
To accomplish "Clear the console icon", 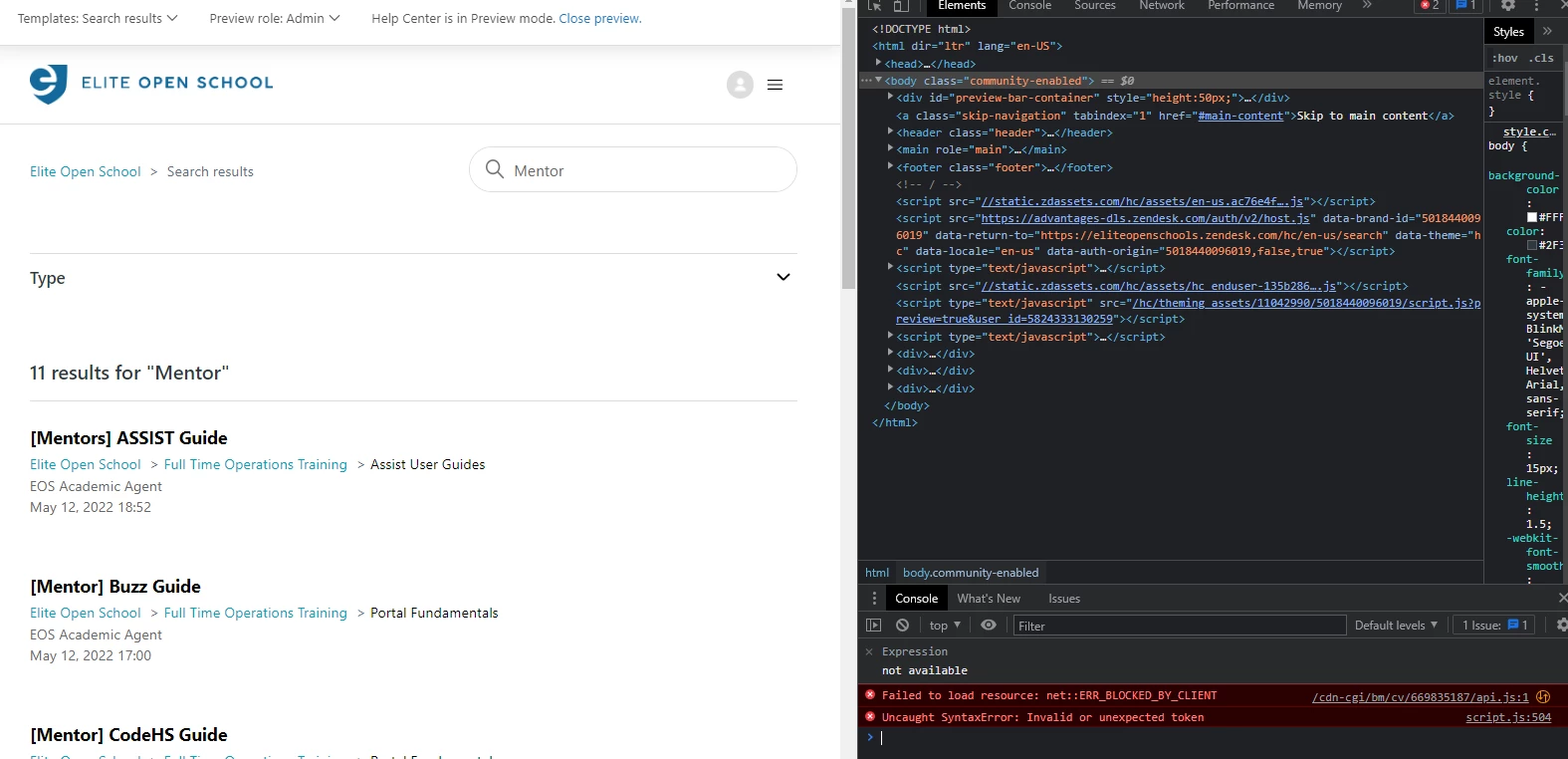I will pyautogui.click(x=902, y=626).
